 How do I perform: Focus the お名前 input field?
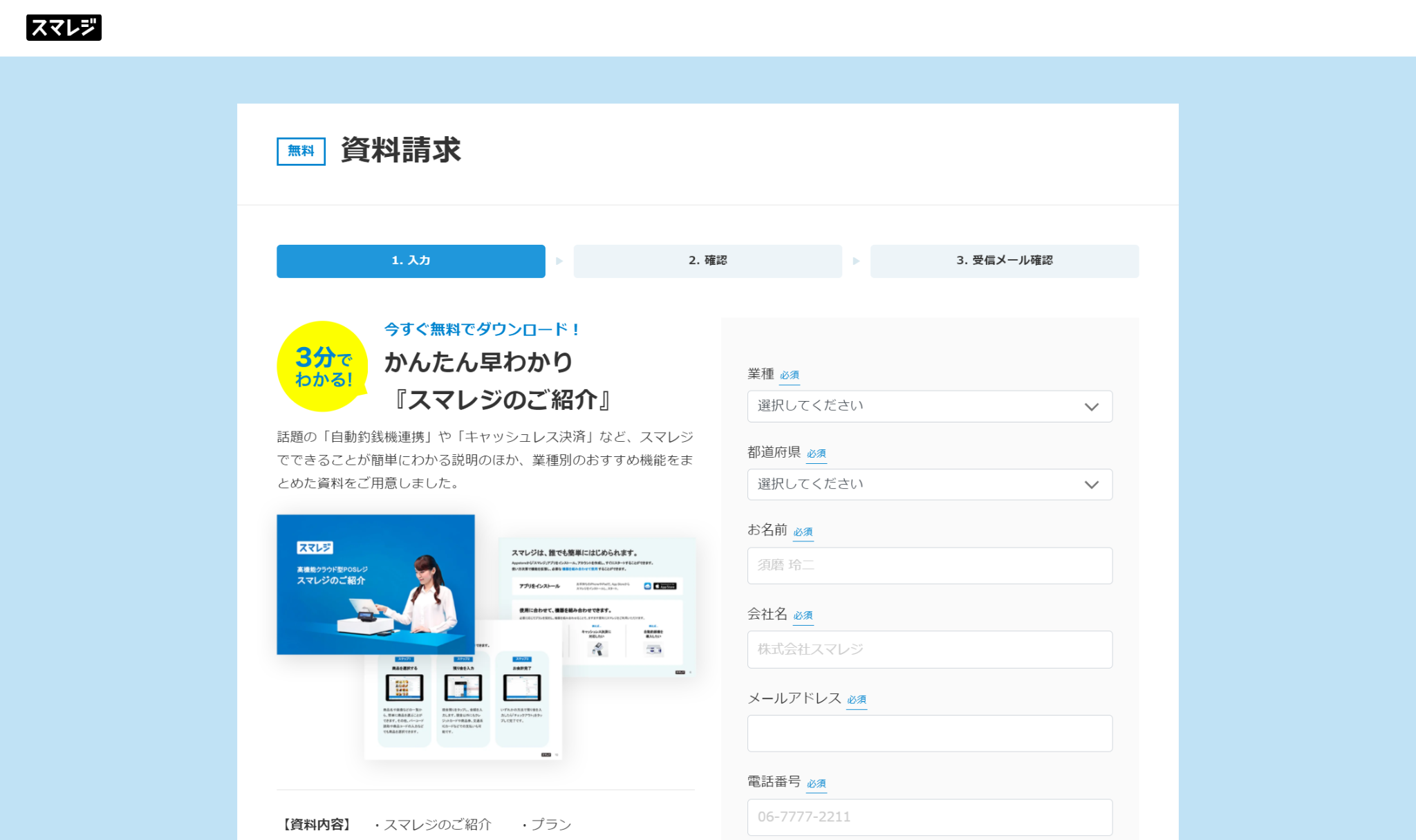[x=929, y=566]
